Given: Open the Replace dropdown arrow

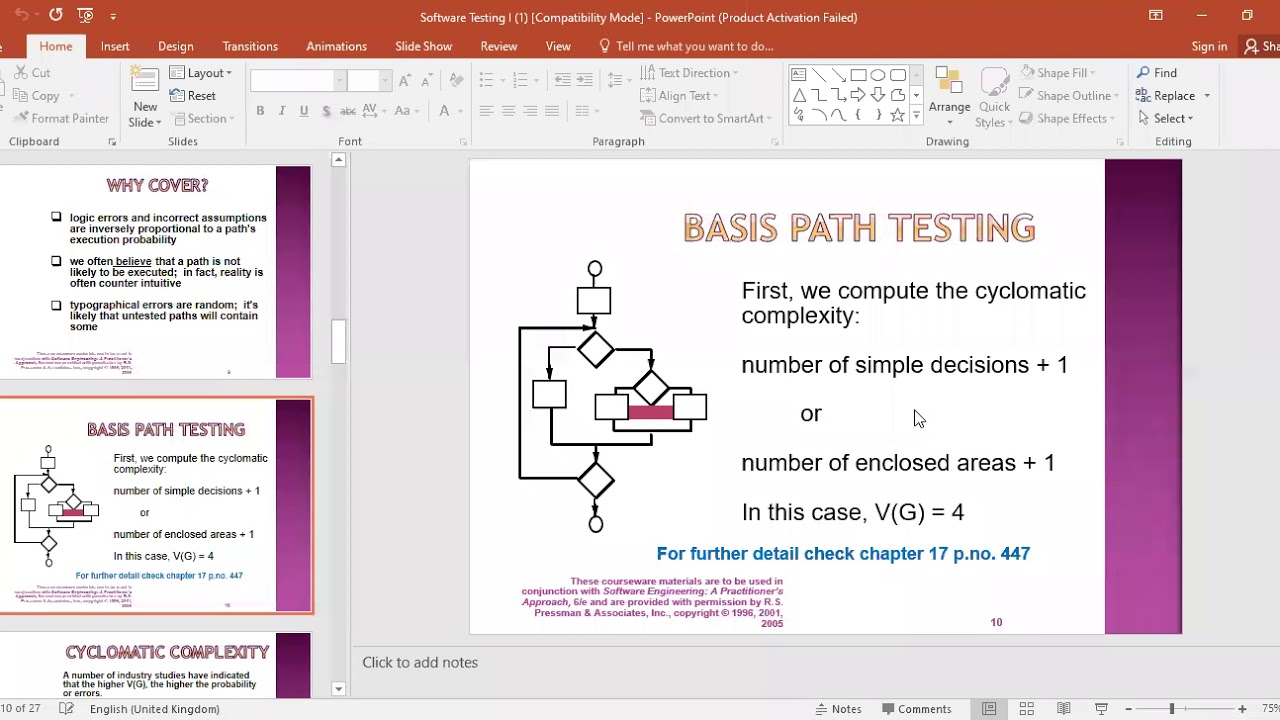Looking at the screenshot, I should pyautogui.click(x=1207, y=96).
